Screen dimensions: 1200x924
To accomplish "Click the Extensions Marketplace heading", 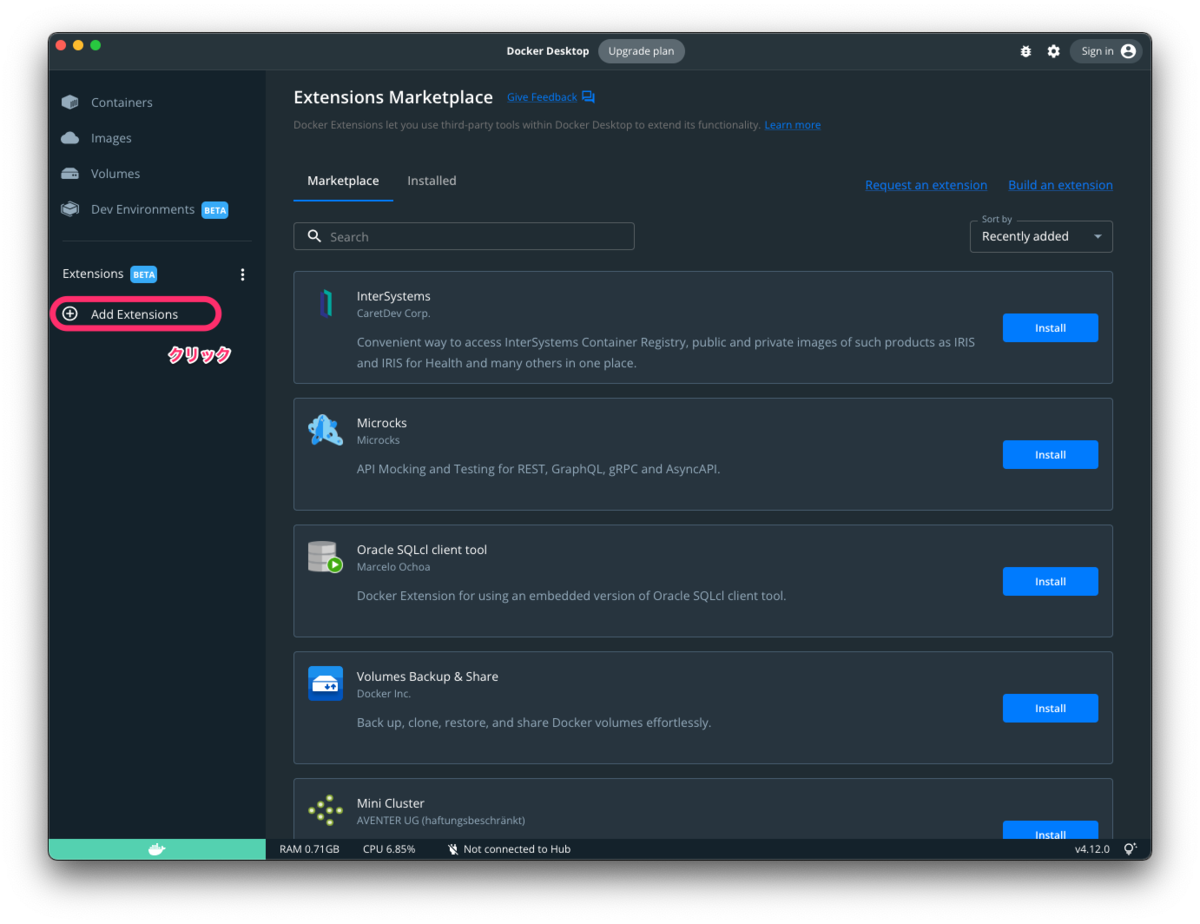I will point(393,97).
